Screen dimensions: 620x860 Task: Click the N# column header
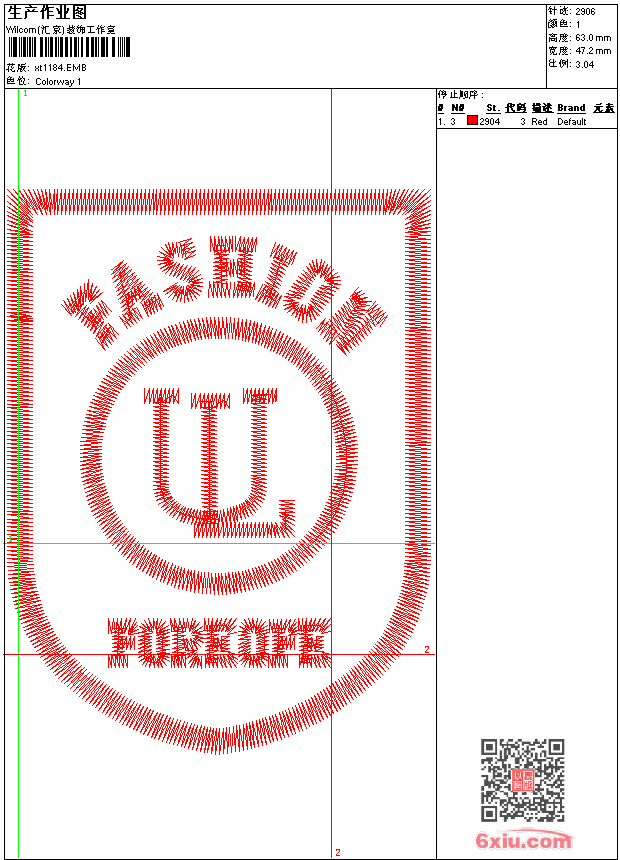point(458,108)
